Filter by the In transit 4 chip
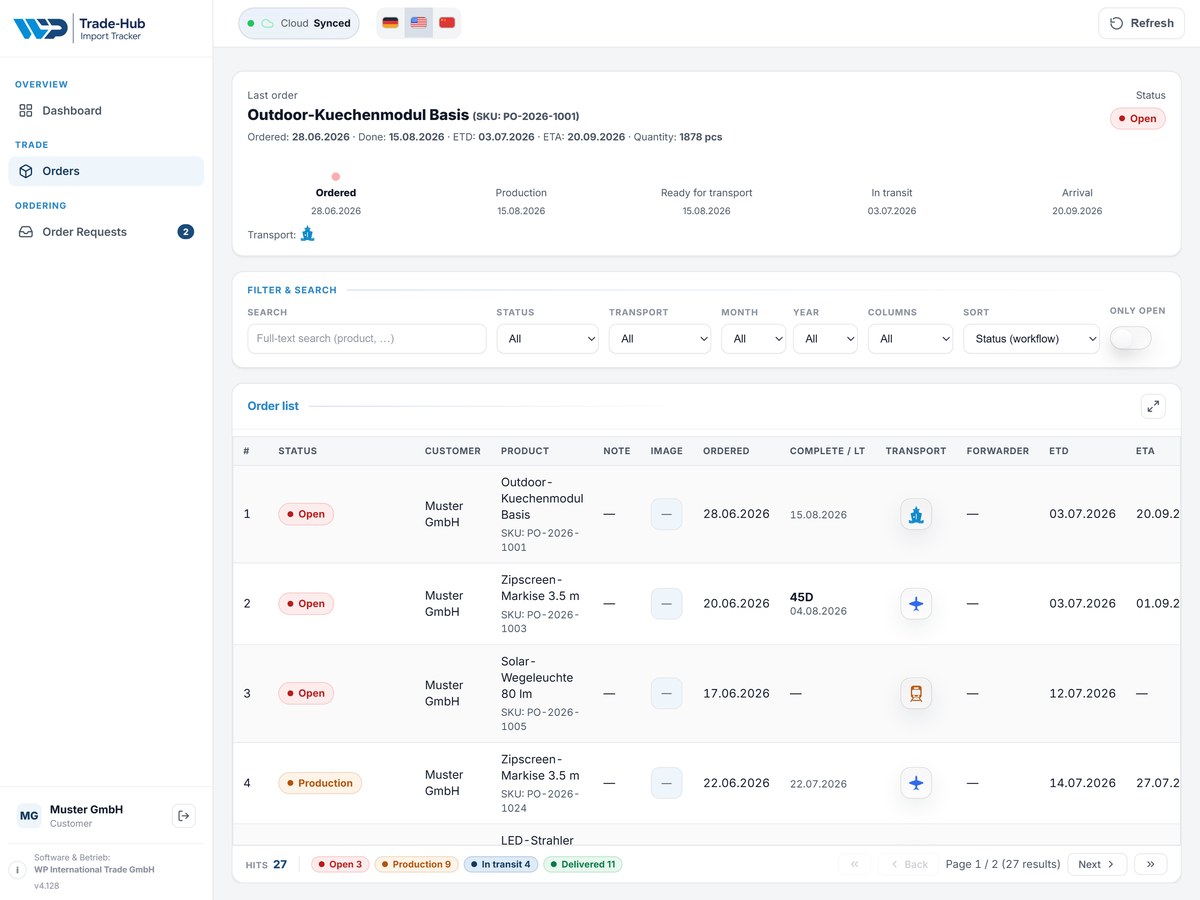The height and width of the screenshot is (900, 1200). [501, 864]
